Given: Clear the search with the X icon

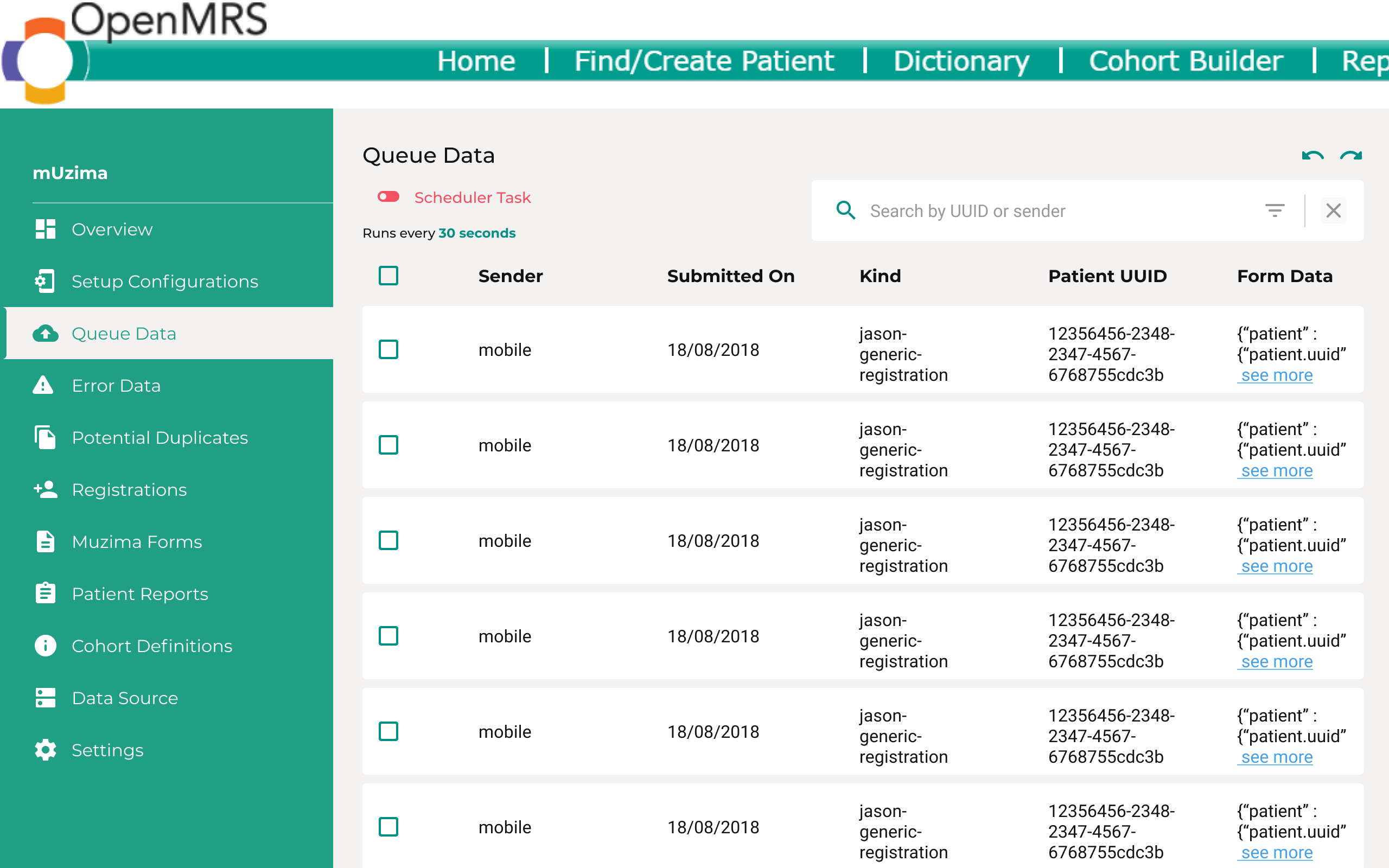Looking at the screenshot, I should point(1333,210).
